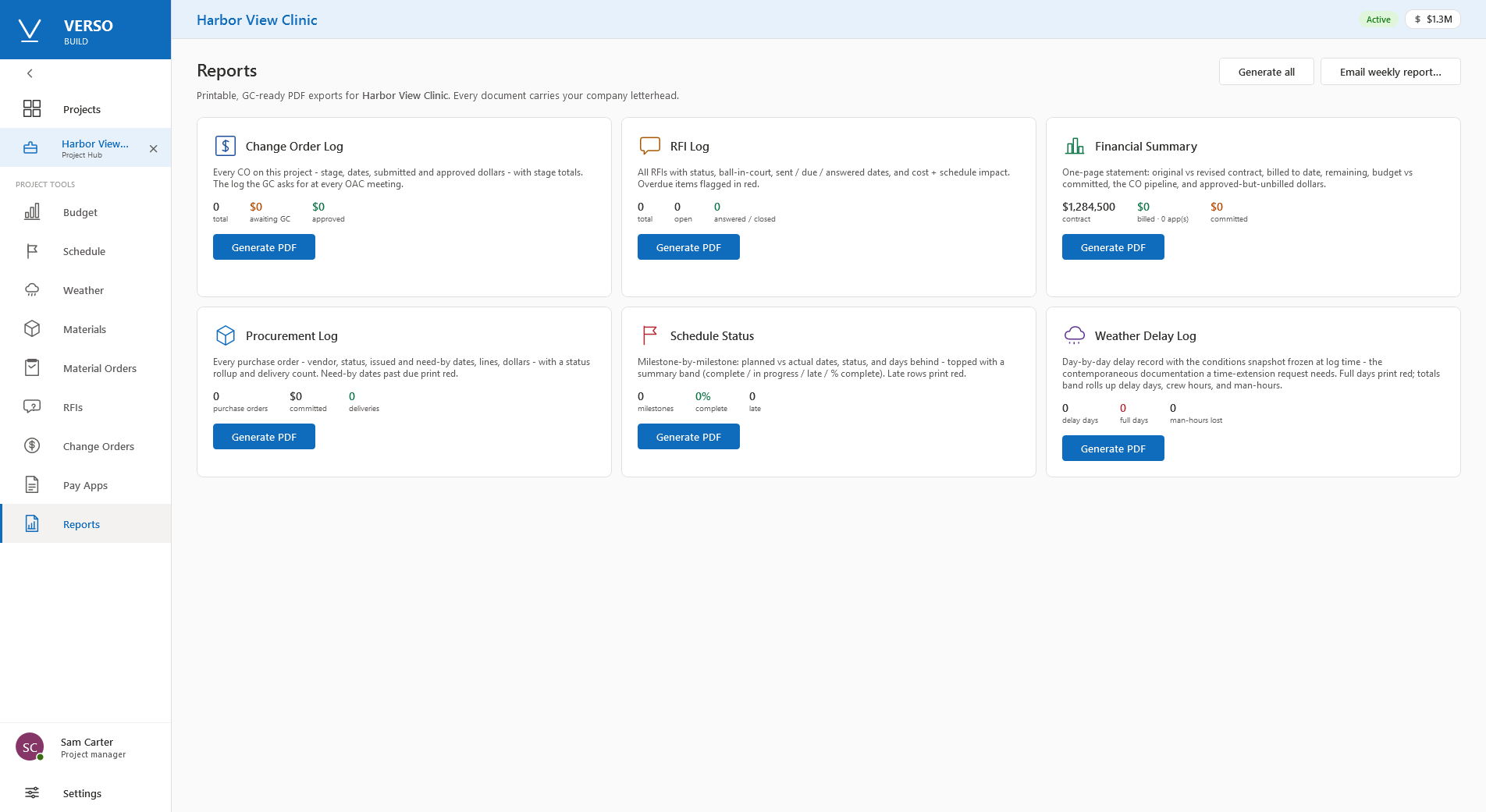Viewport: 1486px width, 812px height.
Task: Click the Financial Summary bar chart icon
Action: click(1075, 146)
